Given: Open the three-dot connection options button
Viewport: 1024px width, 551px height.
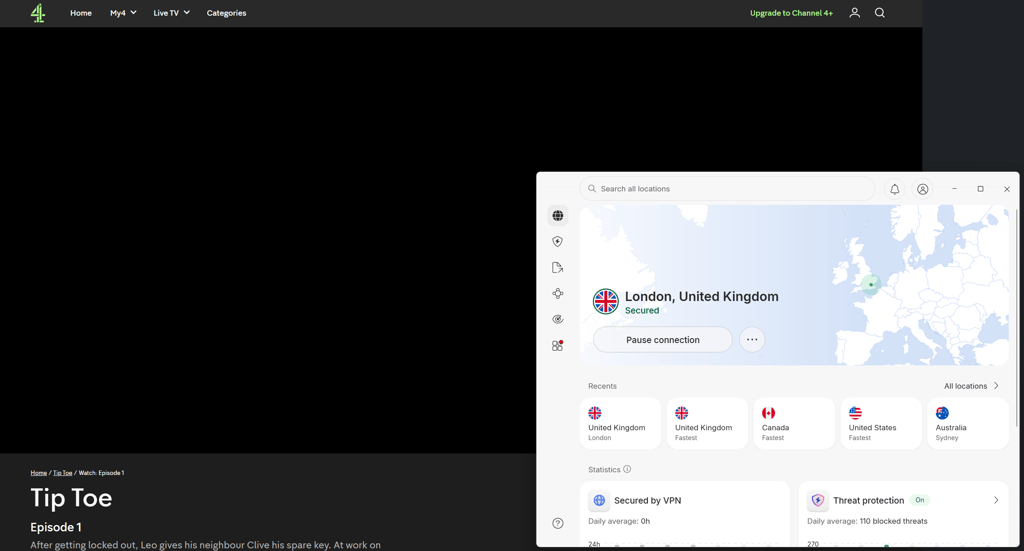Looking at the screenshot, I should (x=752, y=339).
